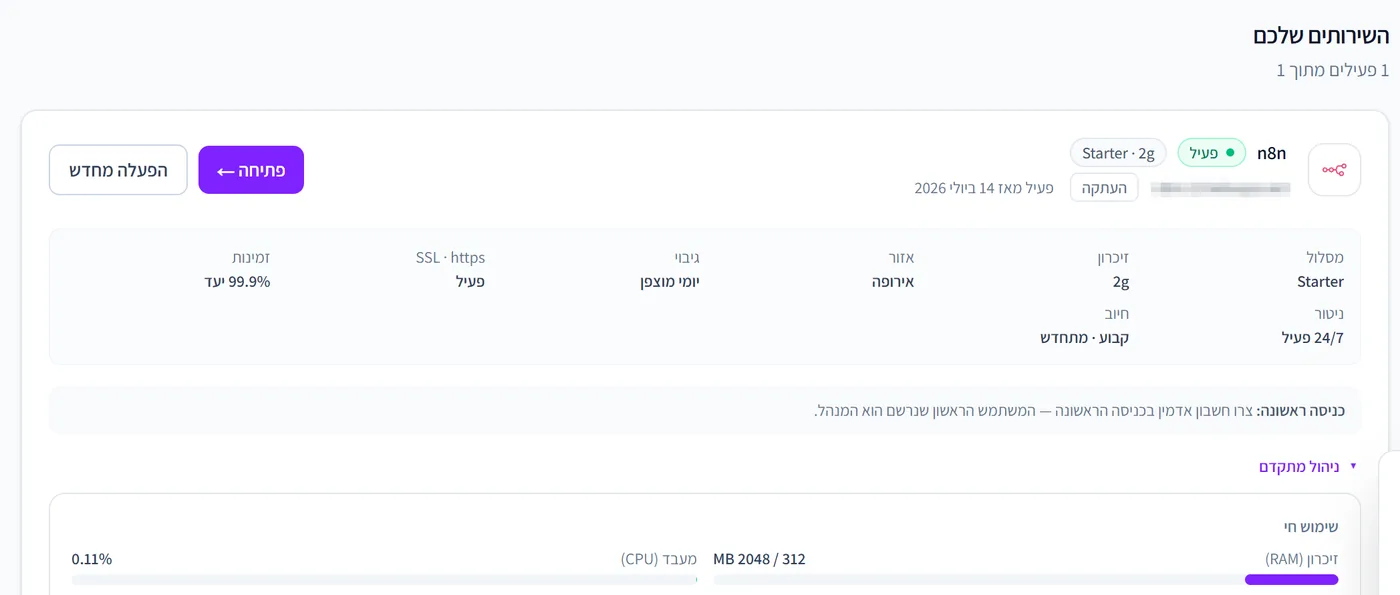Viewport: 1400px width, 595px height.
Task: Copy the service URL with the העתקה button
Action: (x=1104, y=187)
